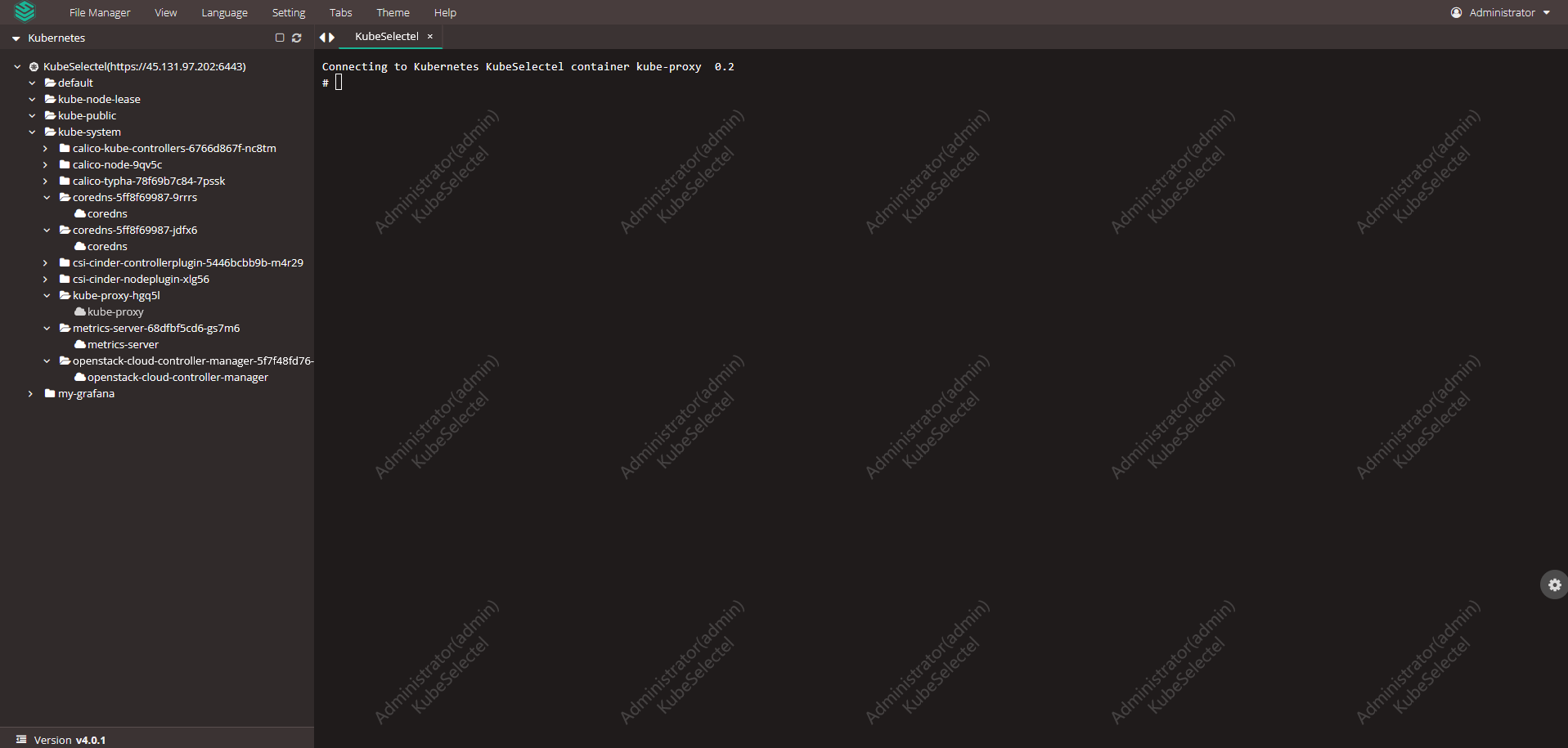Close the KubeSelectel tab
1568x748 pixels.
point(430,36)
